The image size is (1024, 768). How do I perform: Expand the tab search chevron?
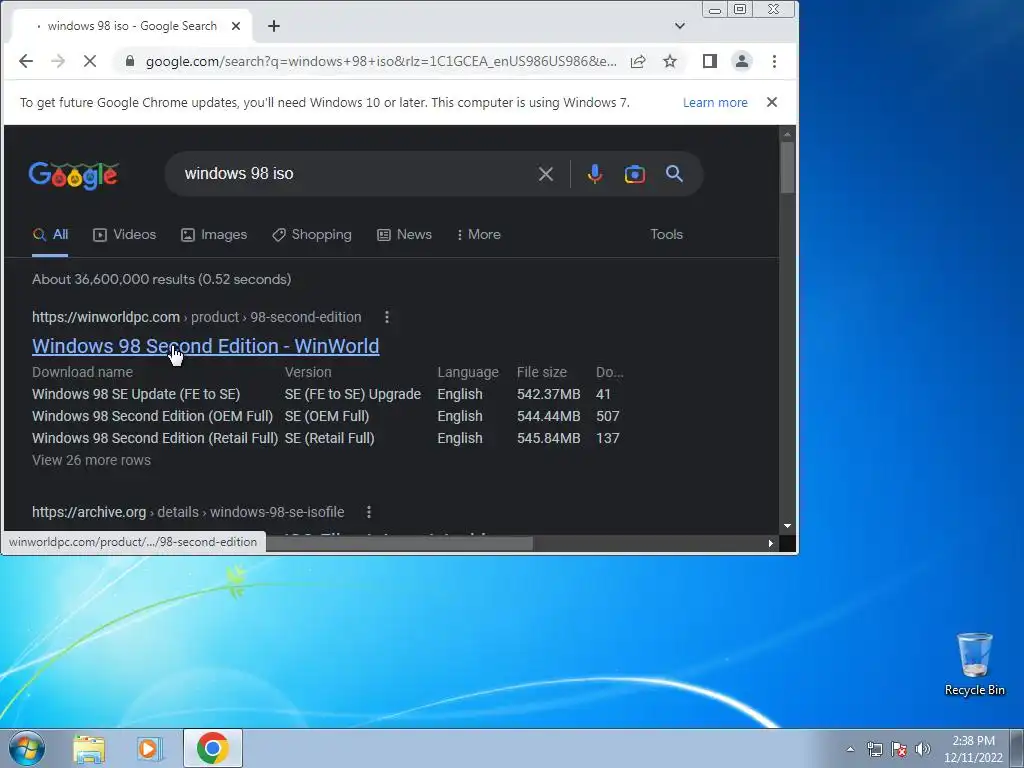[680, 26]
